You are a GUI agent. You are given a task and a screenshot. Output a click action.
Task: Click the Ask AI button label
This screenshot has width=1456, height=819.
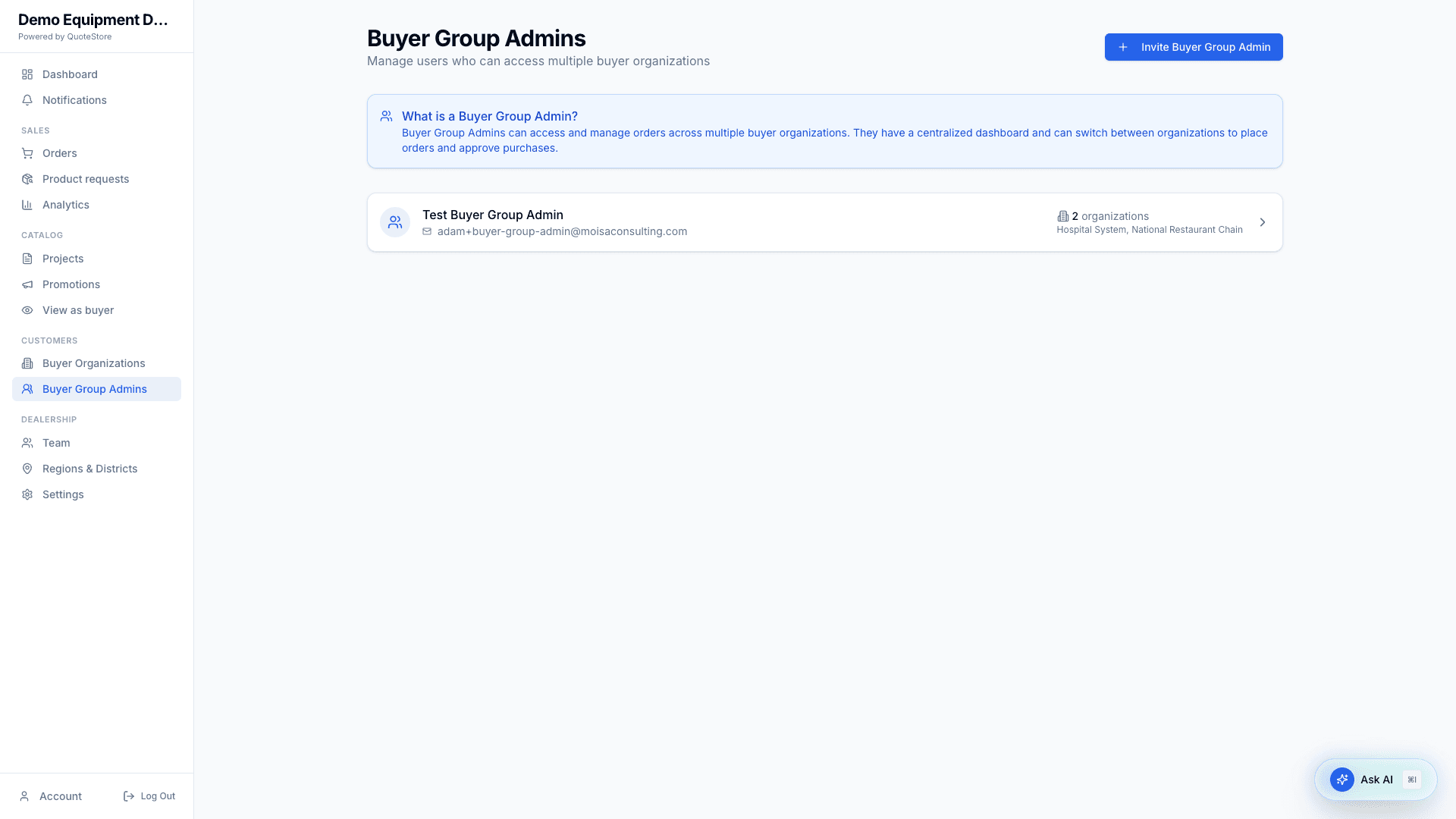[x=1376, y=780]
